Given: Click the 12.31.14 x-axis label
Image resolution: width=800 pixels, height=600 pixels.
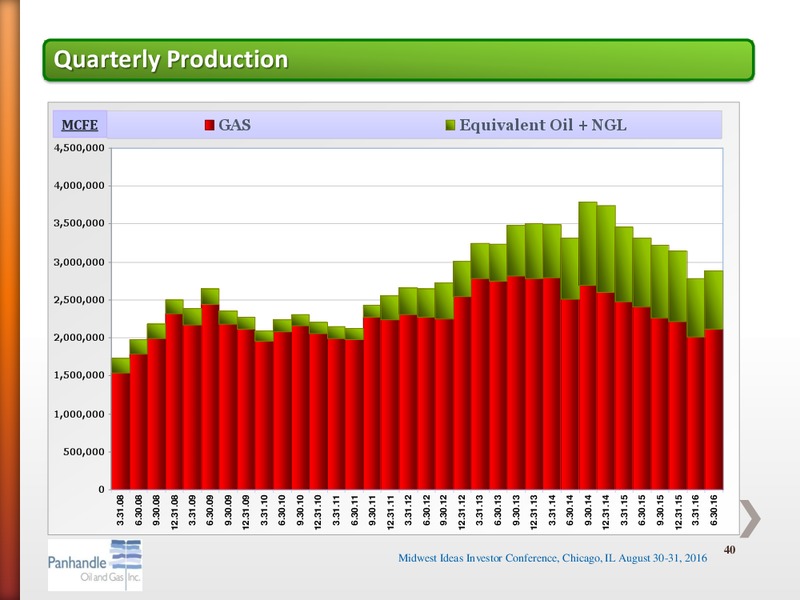Looking at the screenshot, I should point(606,512).
